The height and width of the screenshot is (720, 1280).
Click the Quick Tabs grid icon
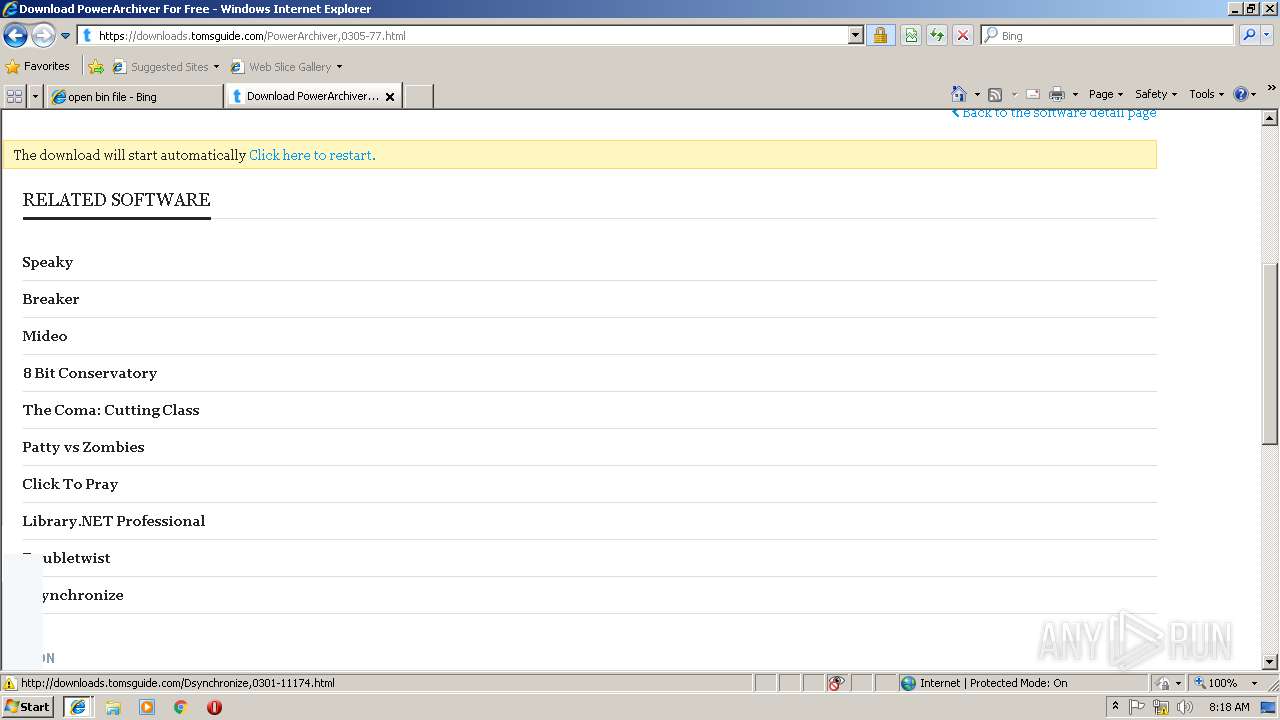14,96
